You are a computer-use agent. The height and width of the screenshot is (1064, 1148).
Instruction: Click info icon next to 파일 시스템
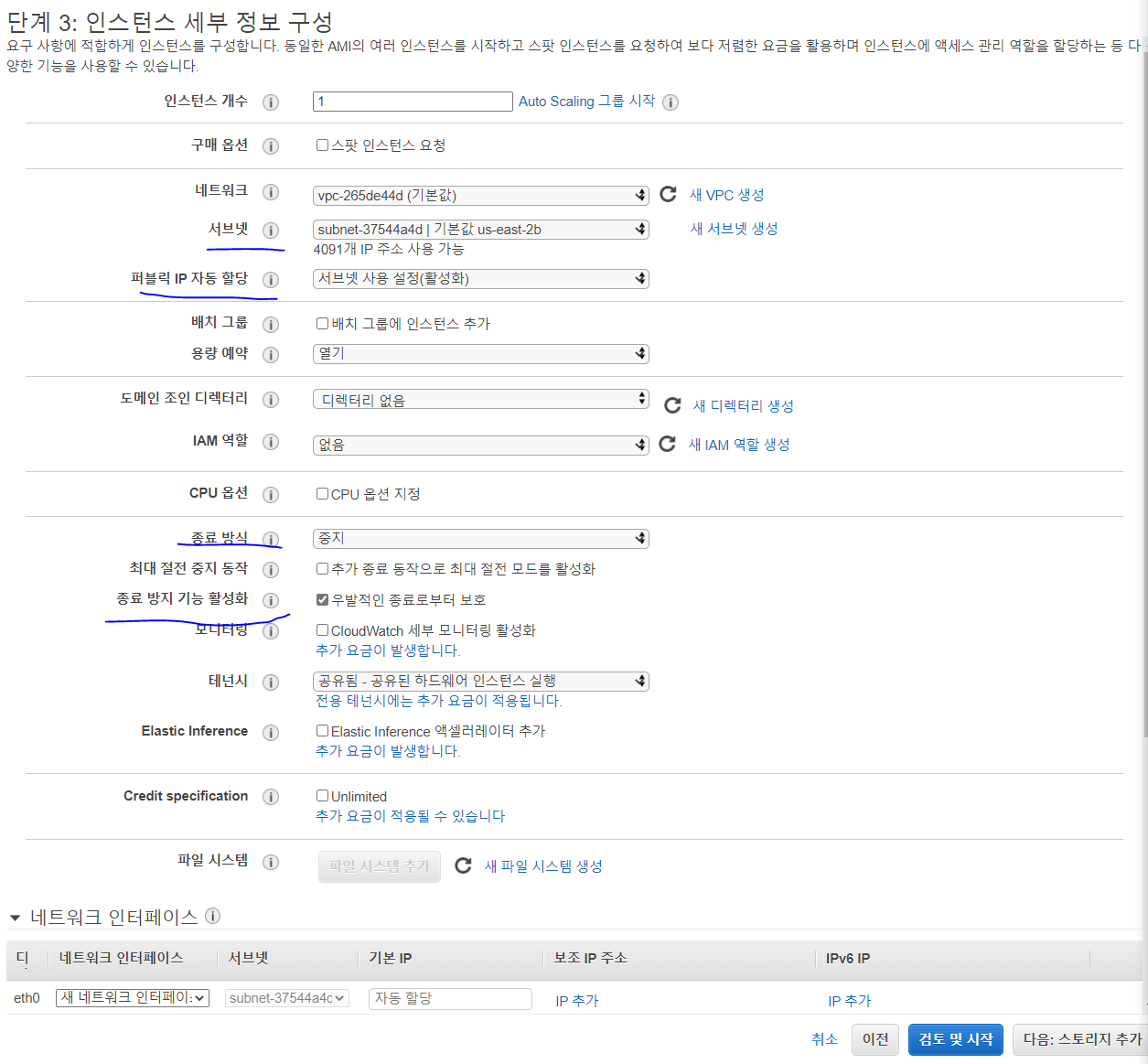(x=271, y=862)
